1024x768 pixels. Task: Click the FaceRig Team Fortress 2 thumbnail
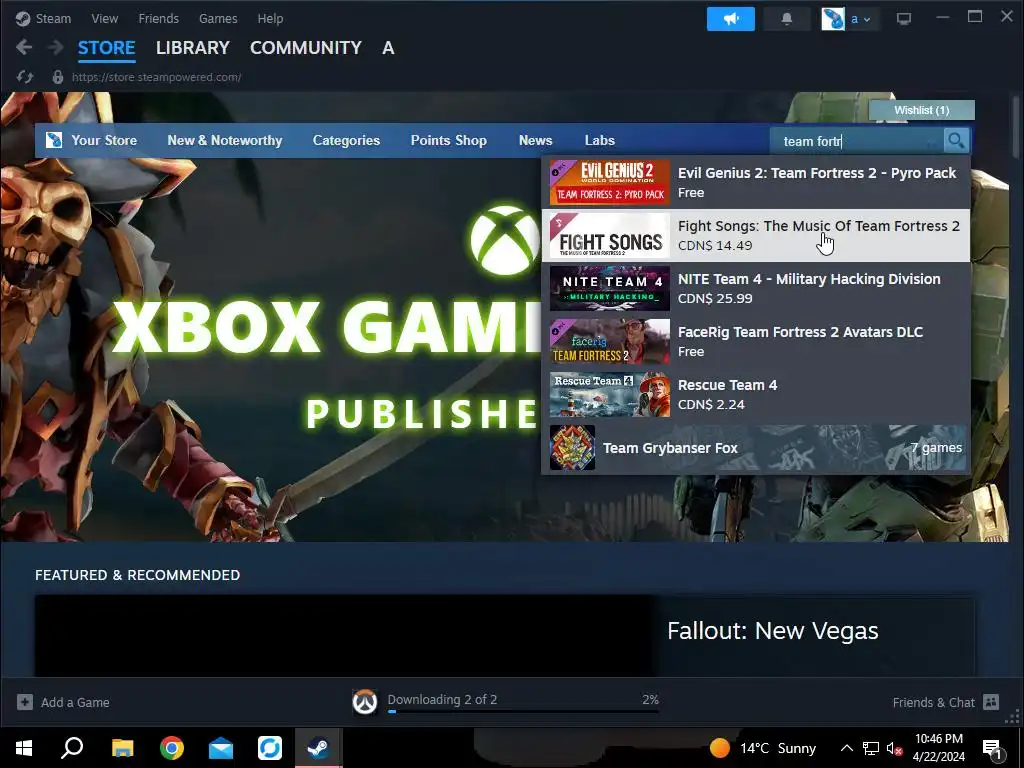609,341
